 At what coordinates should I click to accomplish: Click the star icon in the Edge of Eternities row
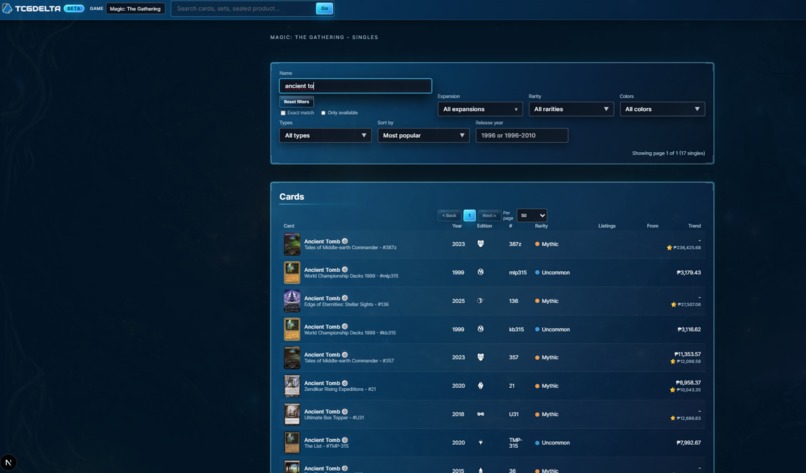[x=673, y=304]
